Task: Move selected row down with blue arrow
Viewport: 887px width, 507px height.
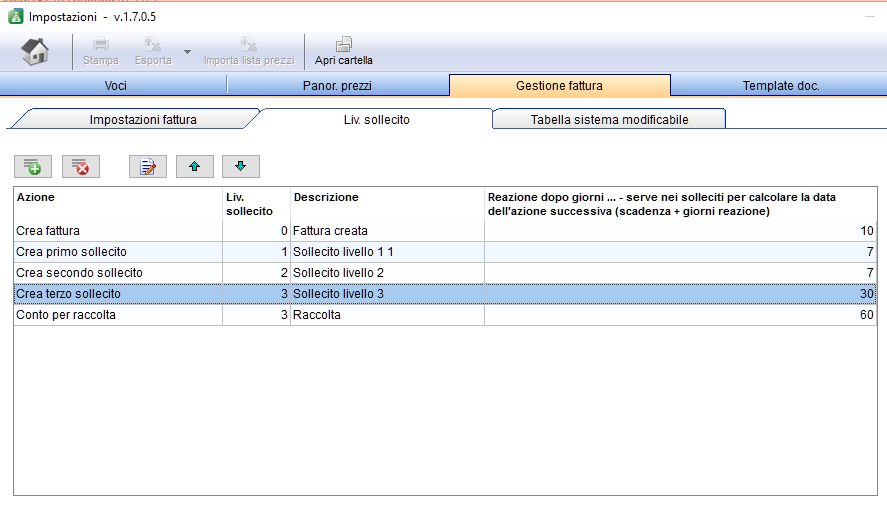Action: (x=241, y=166)
